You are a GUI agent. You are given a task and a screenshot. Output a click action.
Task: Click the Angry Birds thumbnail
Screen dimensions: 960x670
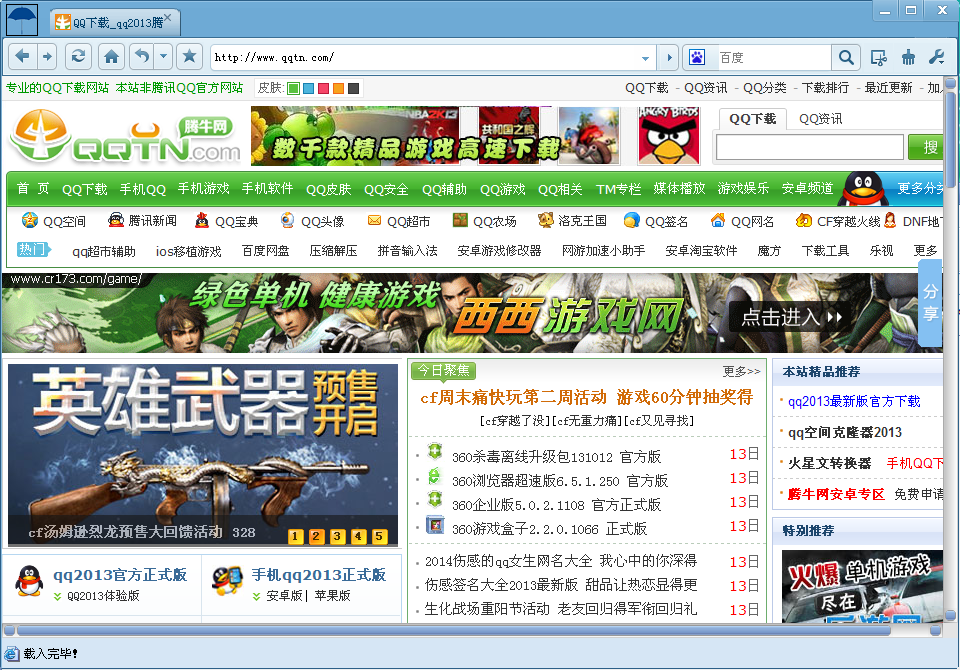tap(669, 136)
